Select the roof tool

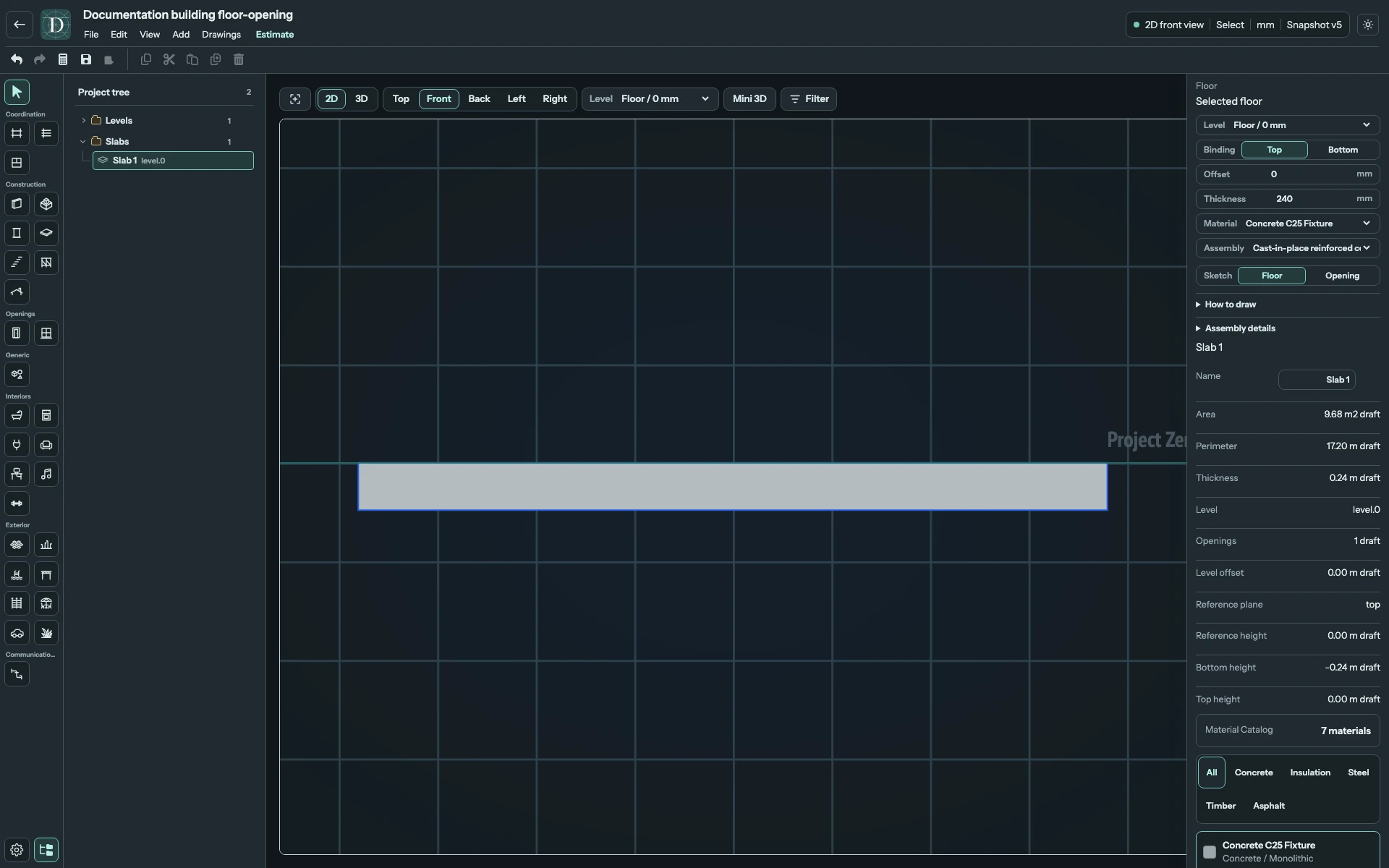[x=17, y=292]
